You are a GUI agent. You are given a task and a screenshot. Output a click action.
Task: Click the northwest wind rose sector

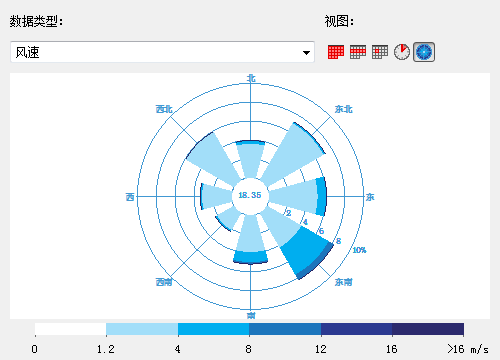[x=212, y=158]
